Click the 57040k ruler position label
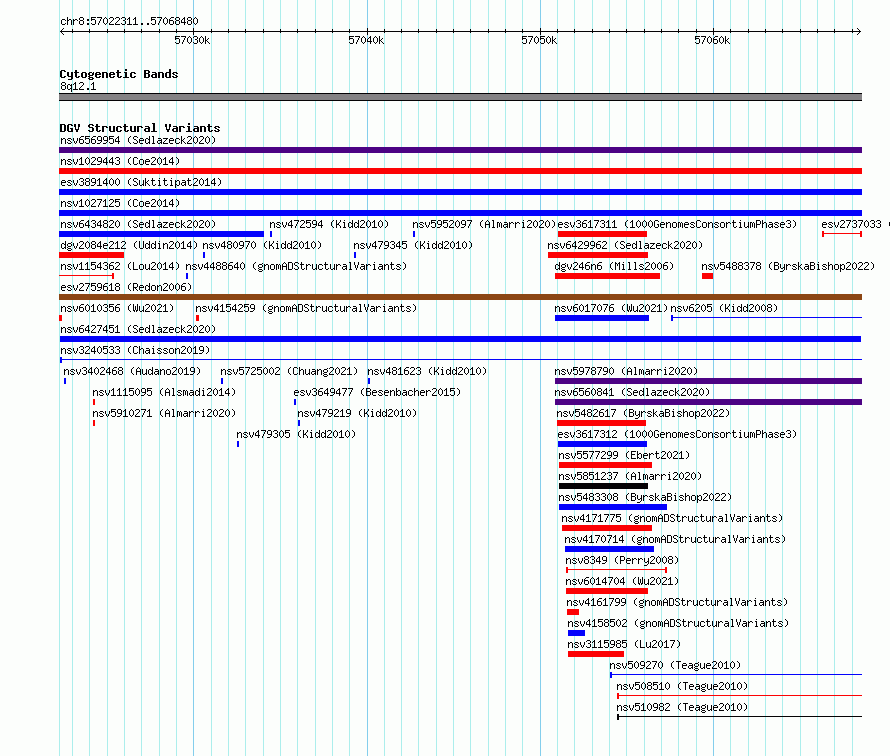 pyautogui.click(x=366, y=40)
